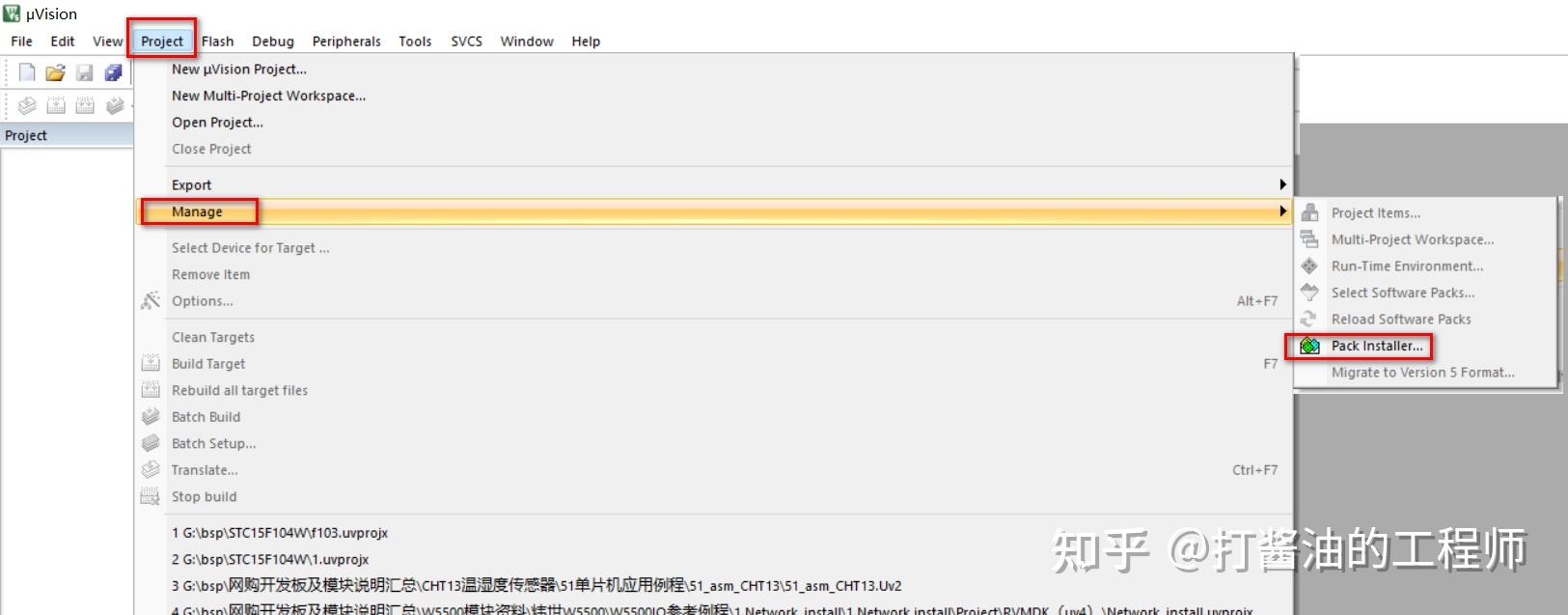Choose New µVision Project...
Viewport: 1568px width, 615px height.
click(x=714, y=70)
